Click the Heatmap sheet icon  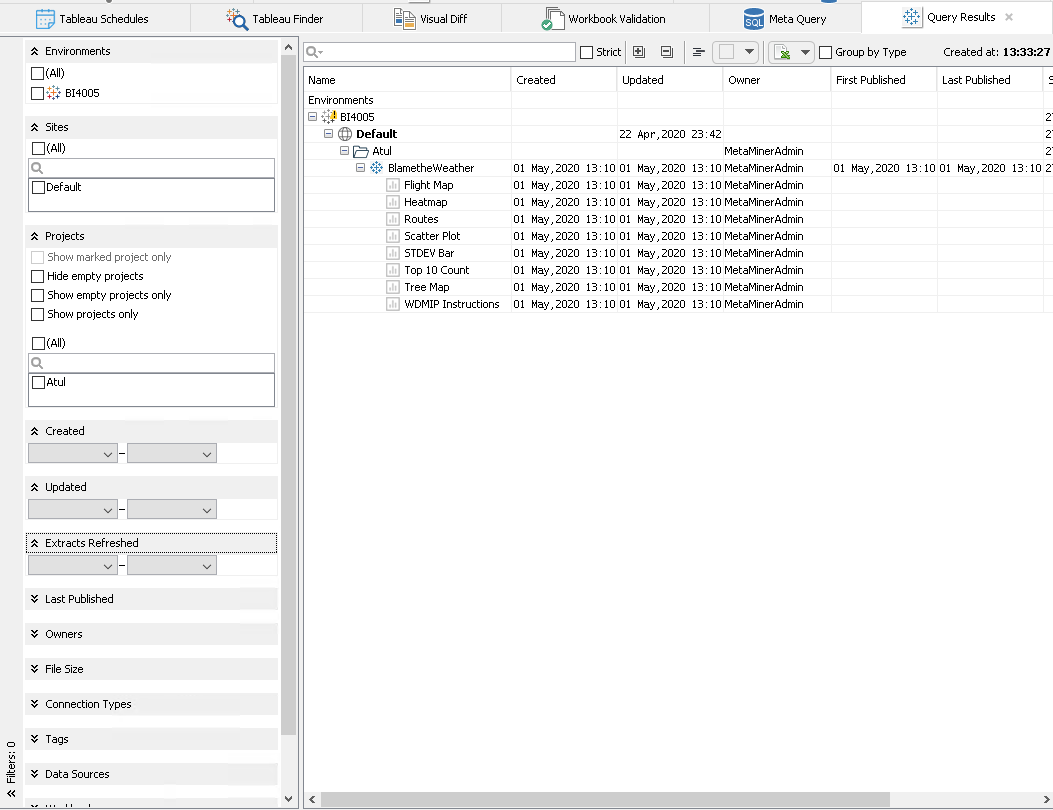[393, 202]
